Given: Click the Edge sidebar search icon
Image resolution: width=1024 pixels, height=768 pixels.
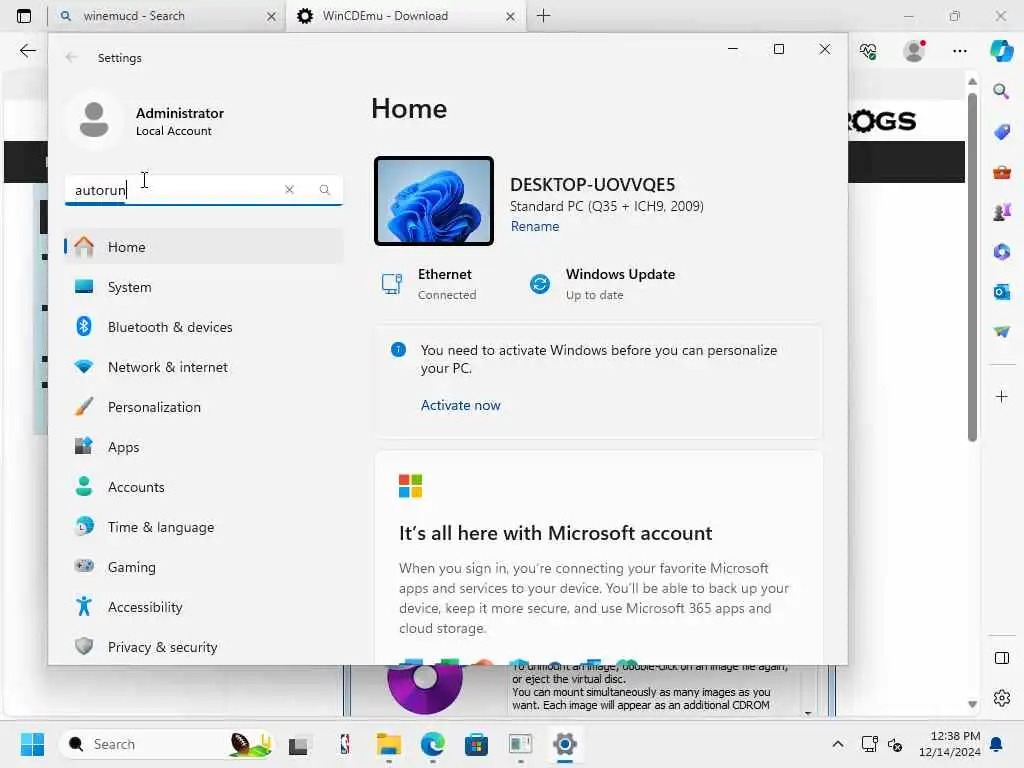Looking at the screenshot, I should pos(1001,91).
